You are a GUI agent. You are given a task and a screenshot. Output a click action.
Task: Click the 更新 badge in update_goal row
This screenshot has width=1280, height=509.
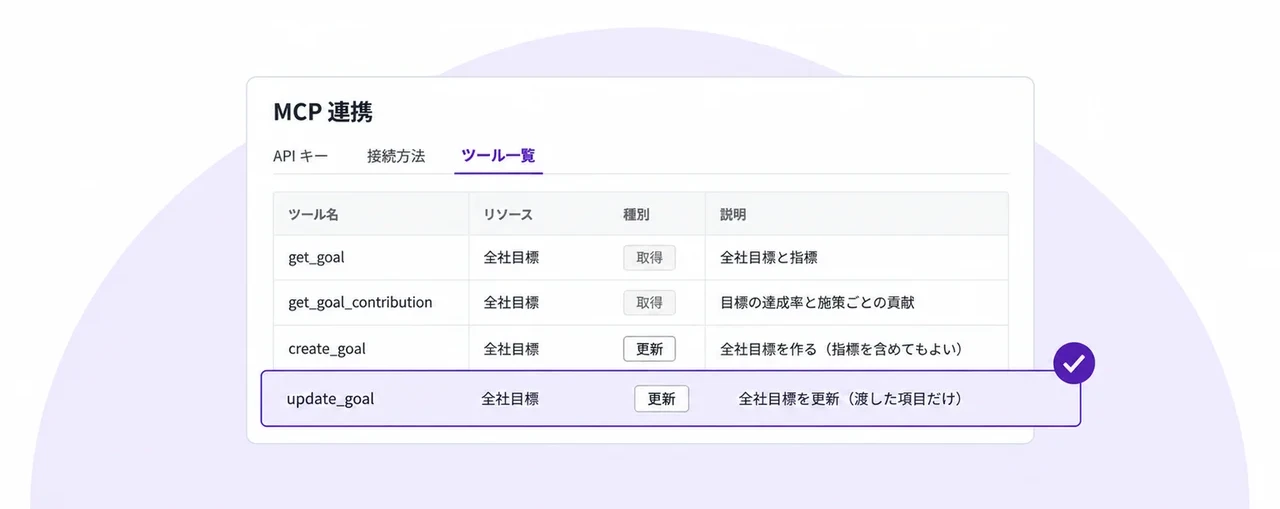click(x=661, y=399)
